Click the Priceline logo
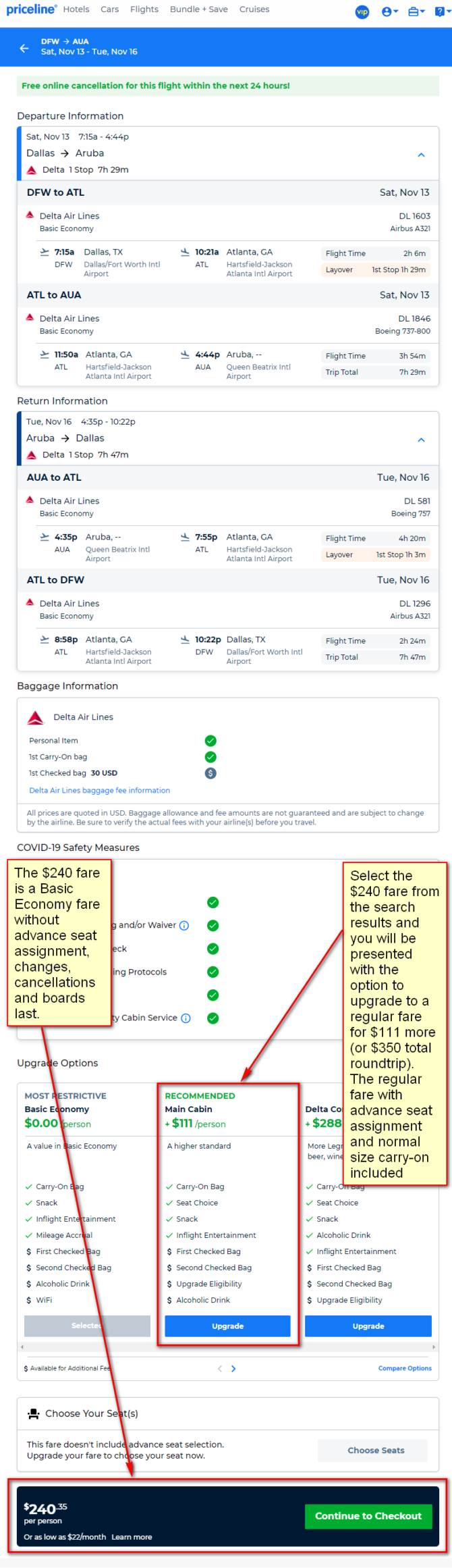The width and height of the screenshot is (452, 1568). [x=31, y=9]
